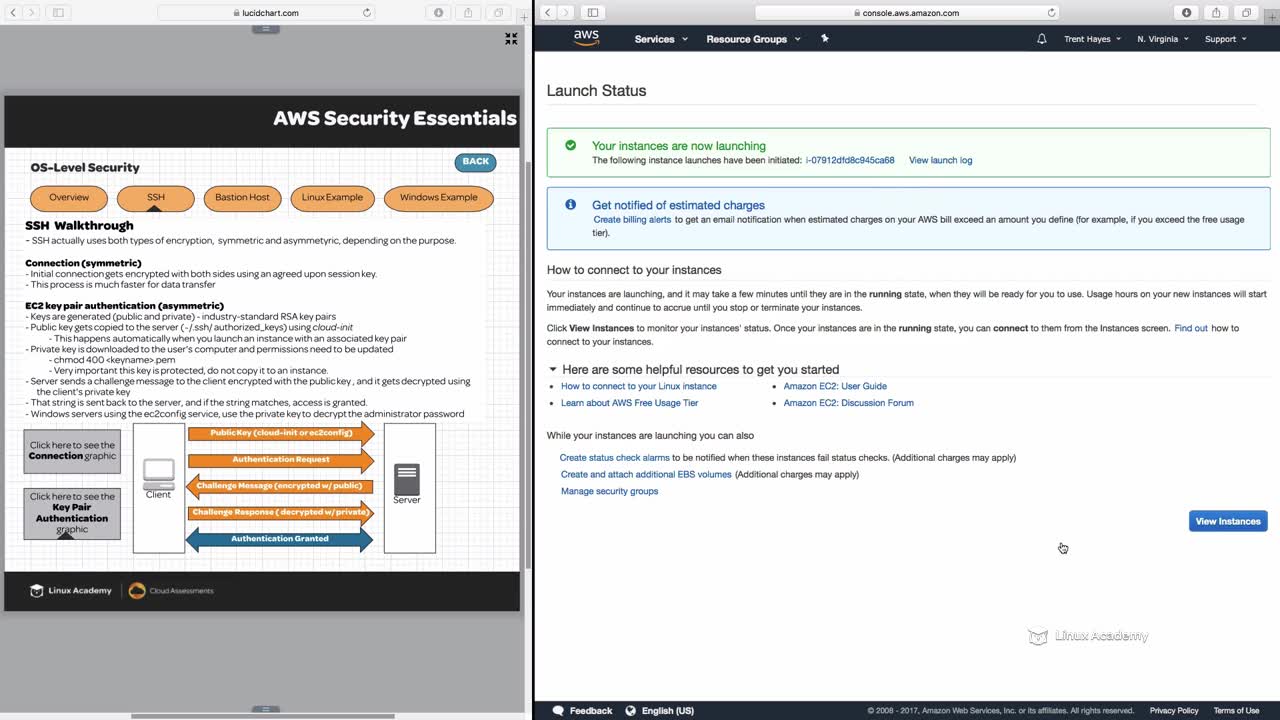
Task: Open the Manage security groups link
Action: [610, 492]
